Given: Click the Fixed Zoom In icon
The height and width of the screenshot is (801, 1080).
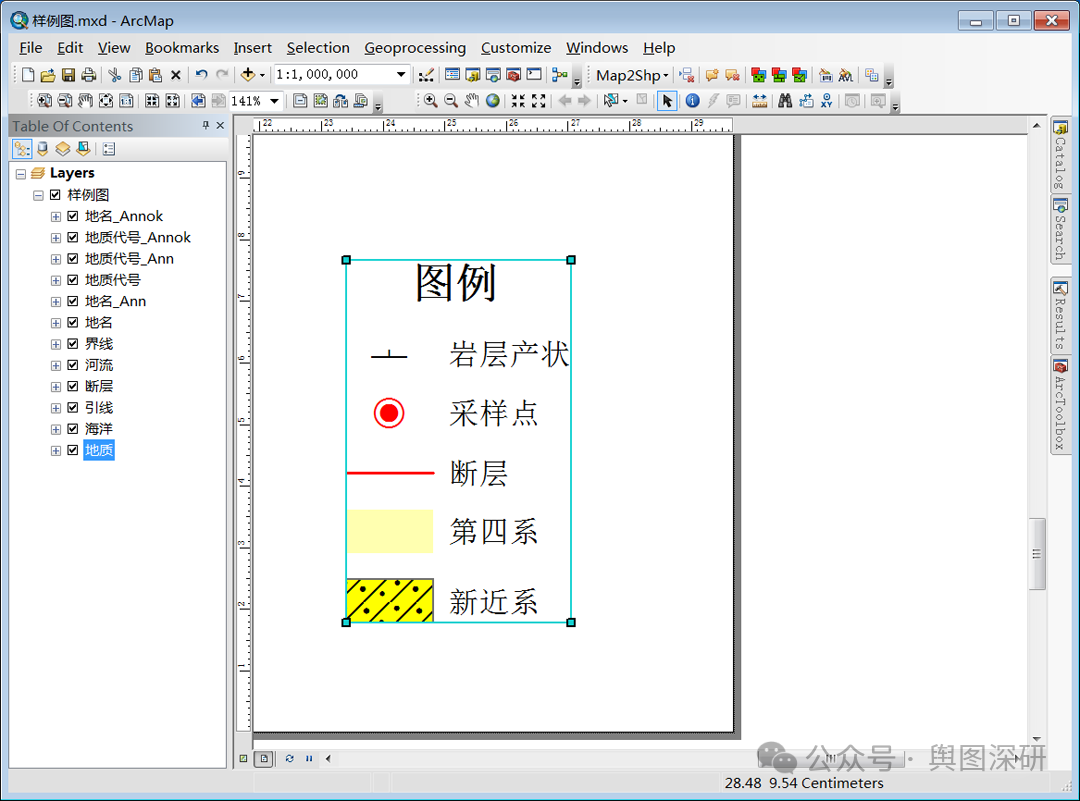Looking at the screenshot, I should [x=518, y=101].
